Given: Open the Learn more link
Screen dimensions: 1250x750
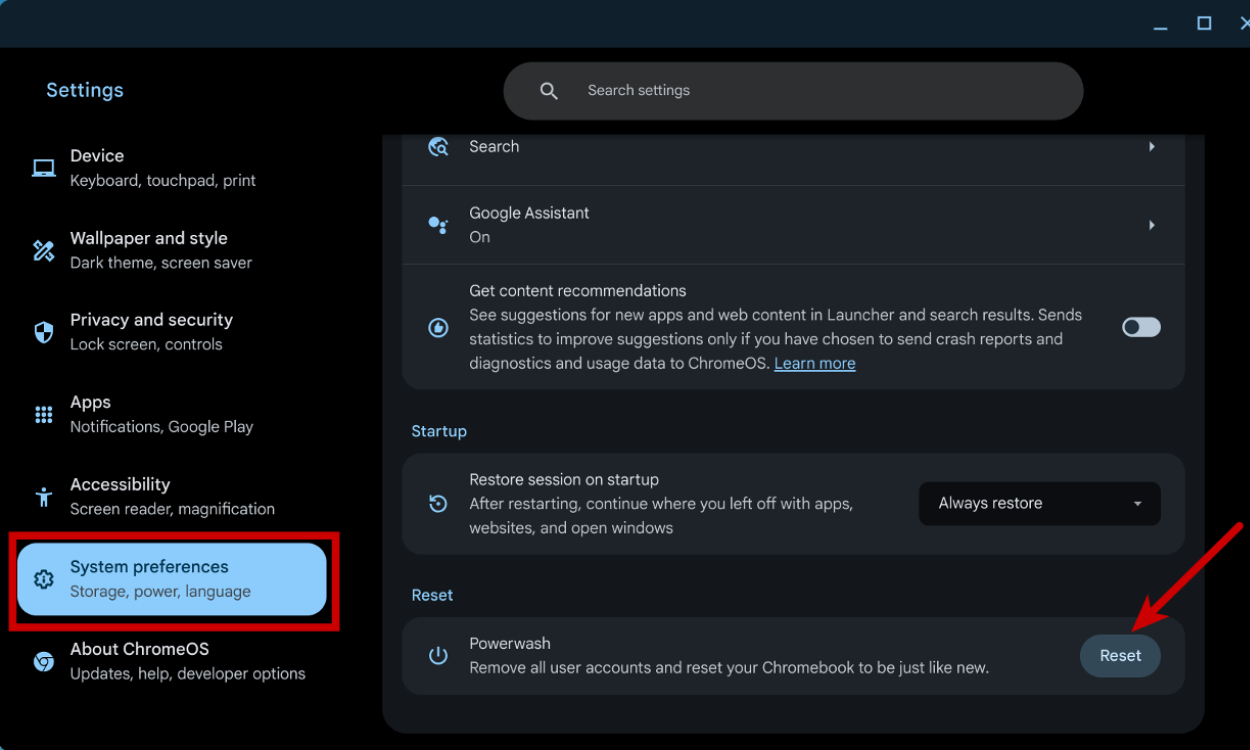Looking at the screenshot, I should 814,363.
